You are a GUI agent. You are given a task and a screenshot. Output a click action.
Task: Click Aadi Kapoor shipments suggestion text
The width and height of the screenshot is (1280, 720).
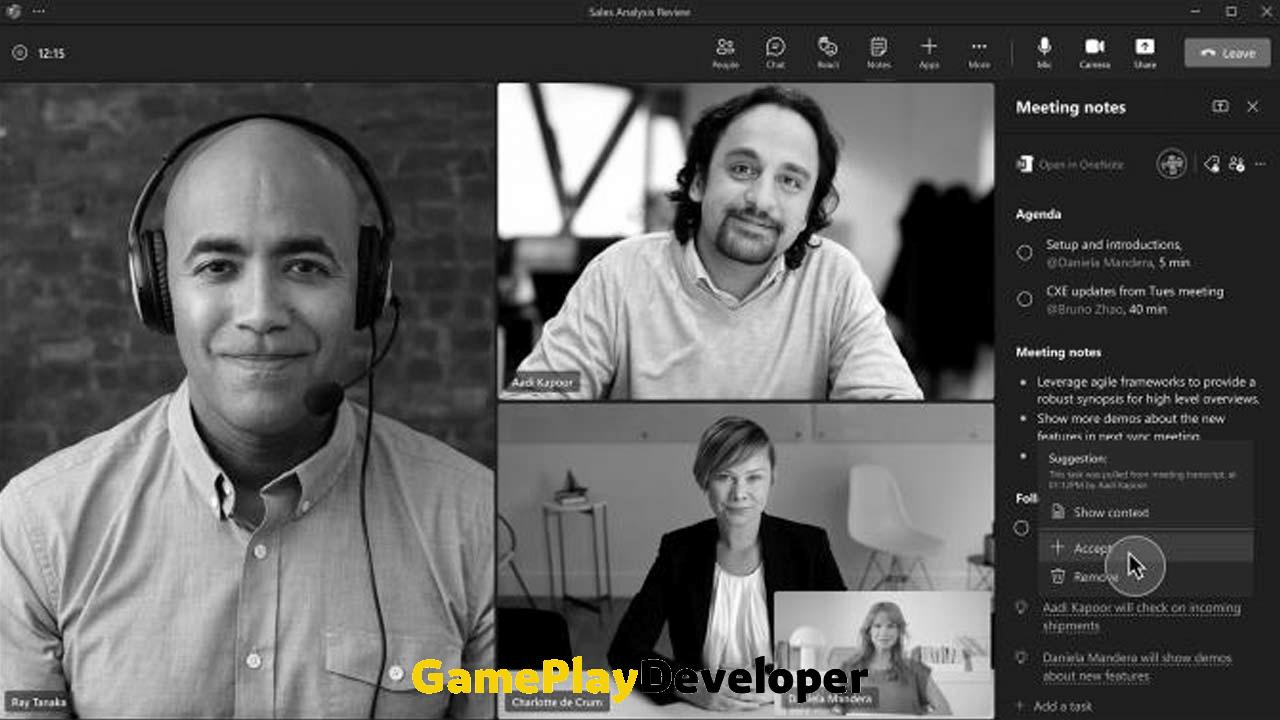coord(1141,617)
